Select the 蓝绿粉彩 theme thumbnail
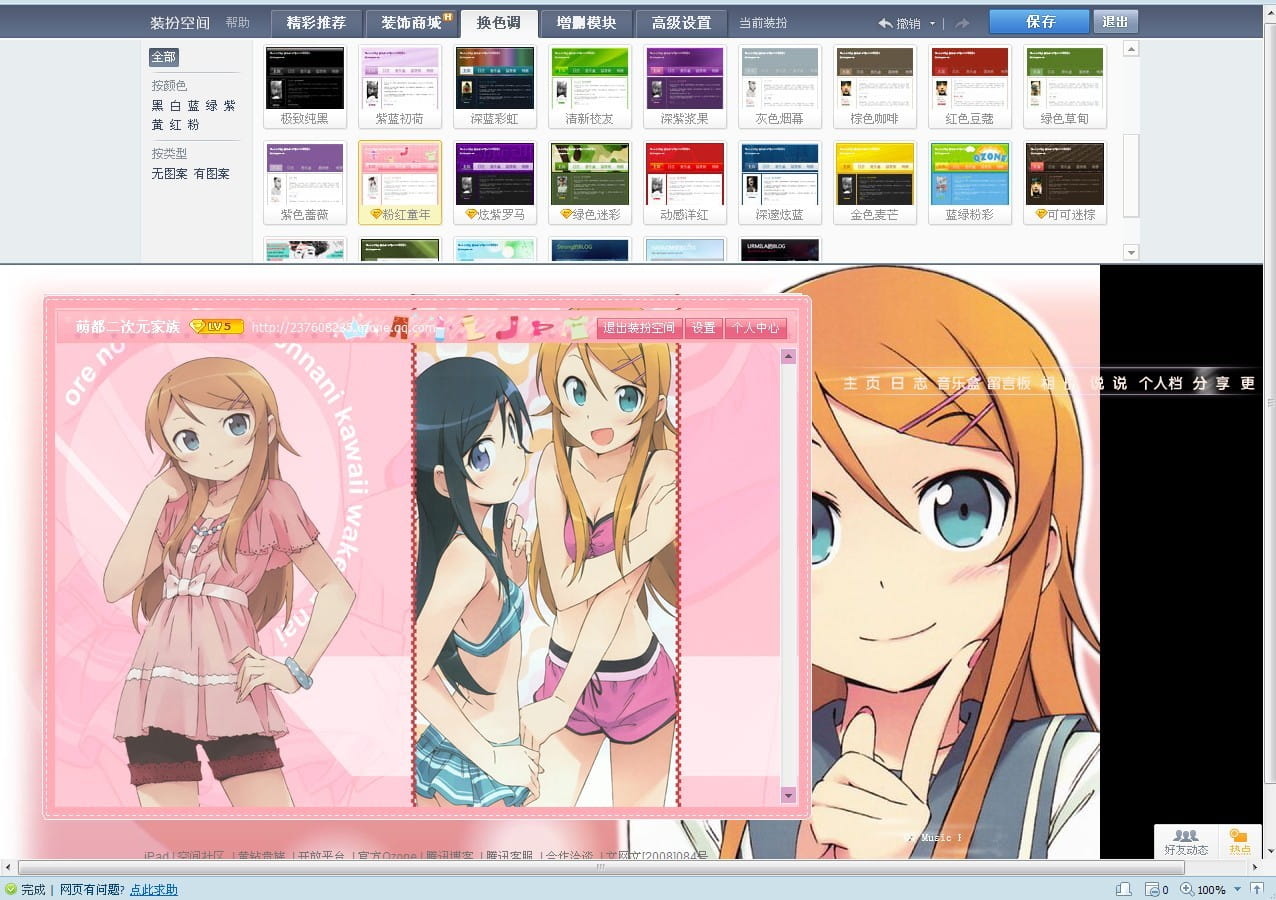This screenshot has height=900, width=1276. click(970, 182)
